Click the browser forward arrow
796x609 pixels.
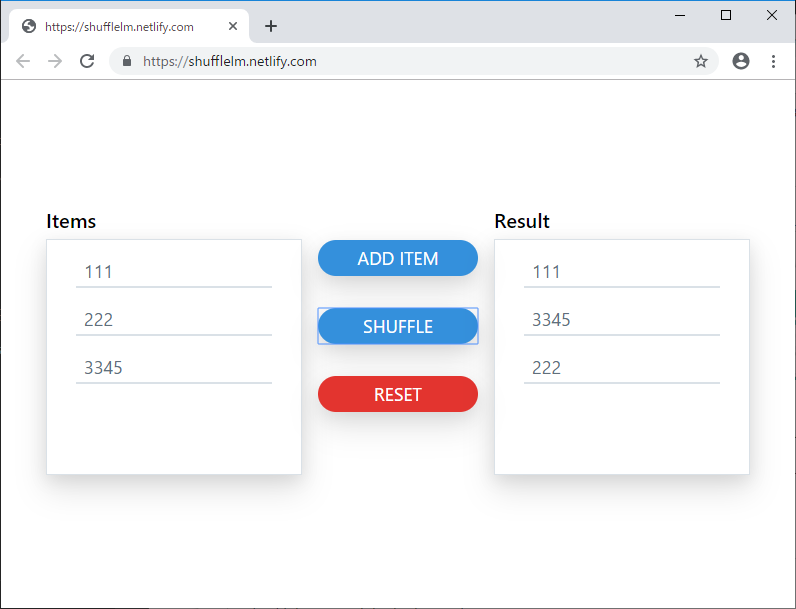pos(55,61)
